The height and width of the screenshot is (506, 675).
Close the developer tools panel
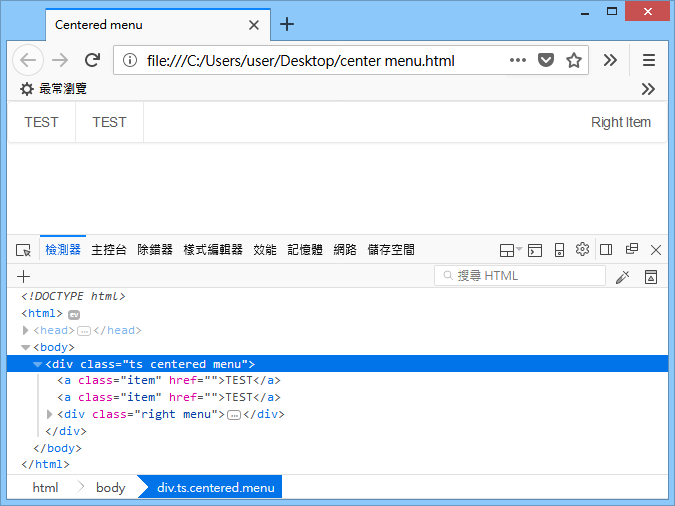656,250
